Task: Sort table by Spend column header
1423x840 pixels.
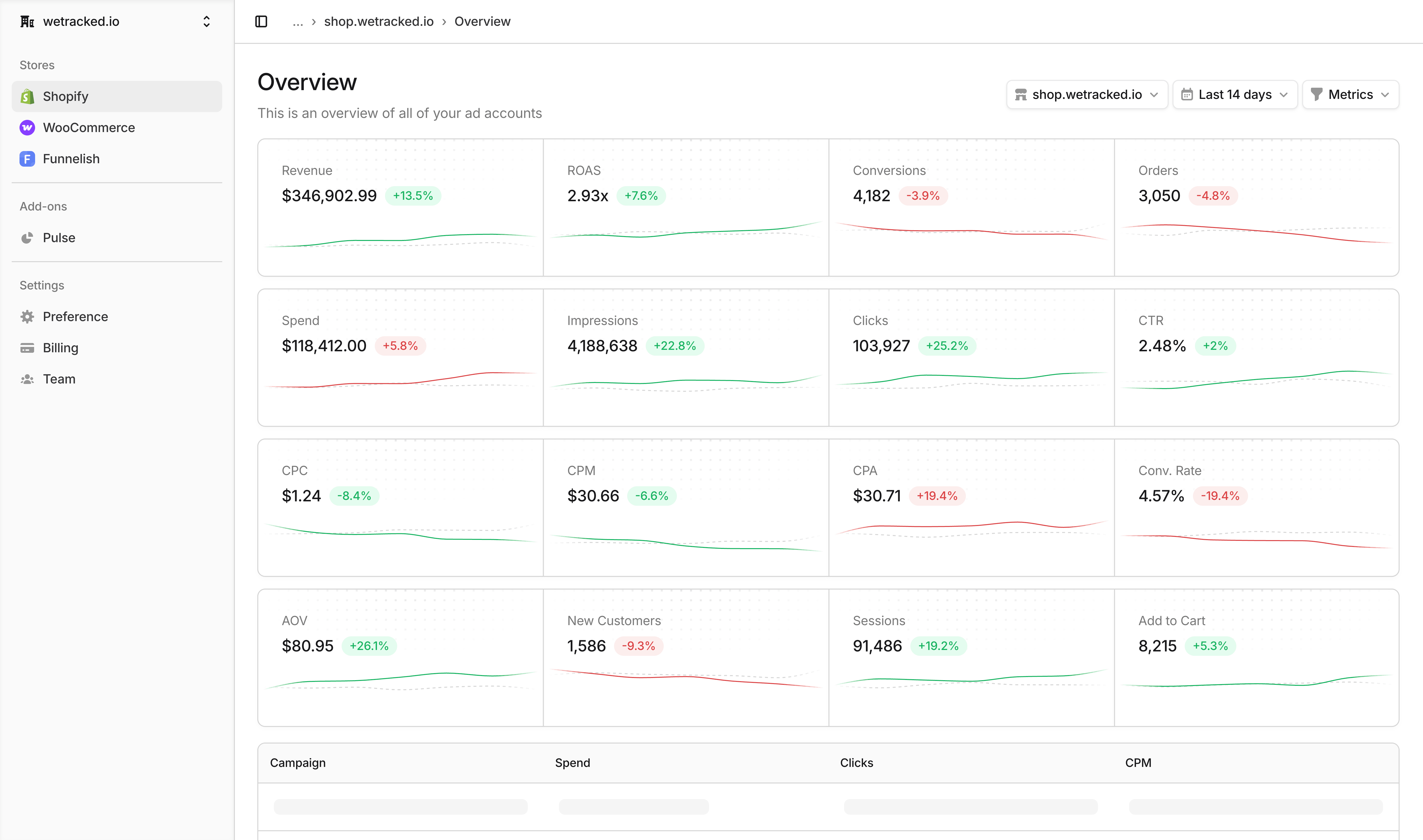Action: pos(572,763)
